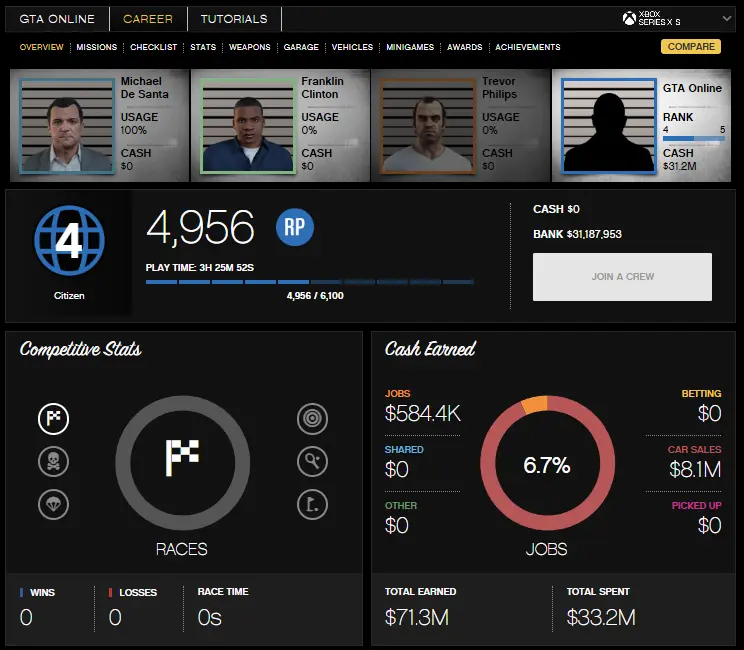This screenshot has height=650, width=744.
Task: Select the Deathmatch skull icon
Action: (53, 461)
